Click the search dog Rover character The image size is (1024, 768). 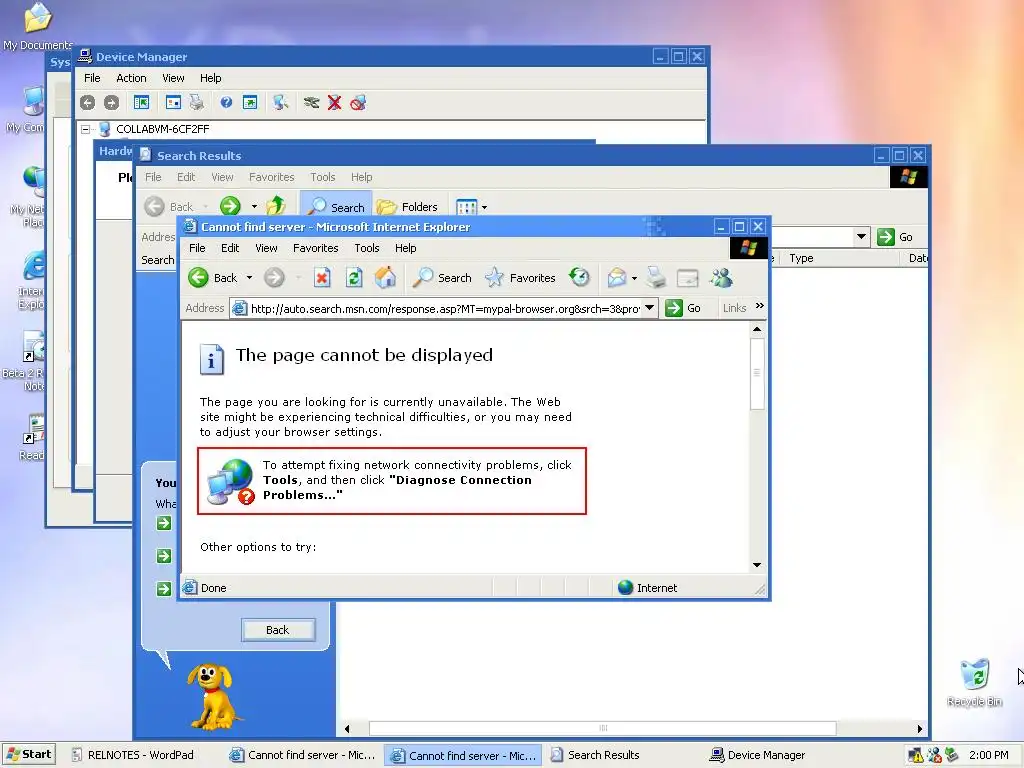tap(214, 696)
